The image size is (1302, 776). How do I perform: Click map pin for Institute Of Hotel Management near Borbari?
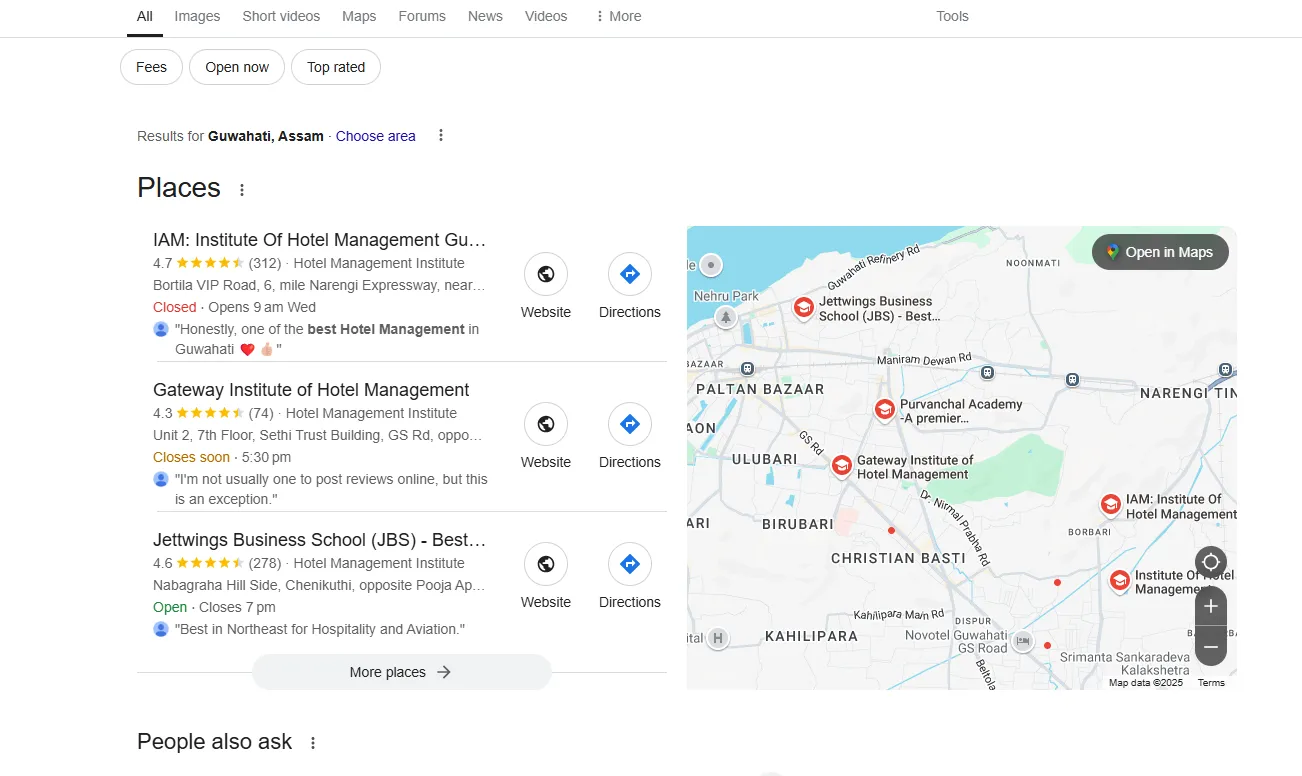pyautogui.click(x=1119, y=580)
